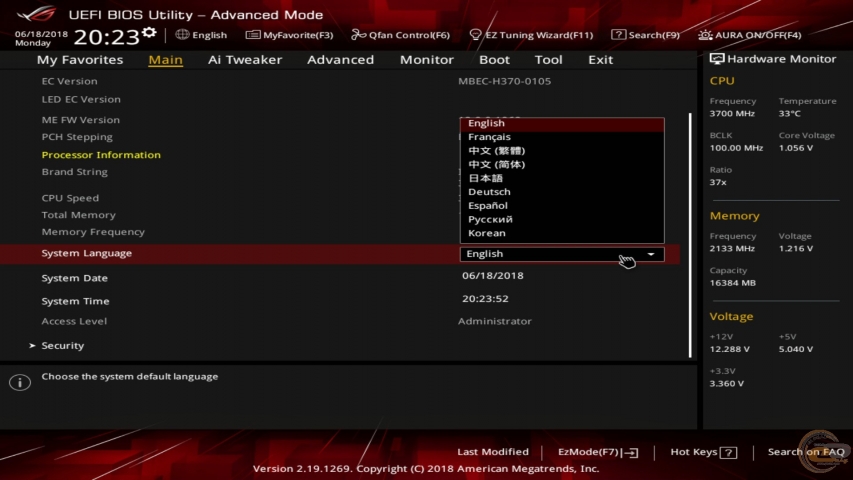Click the Processor Information heading
This screenshot has width=853, height=480.
tap(101, 155)
